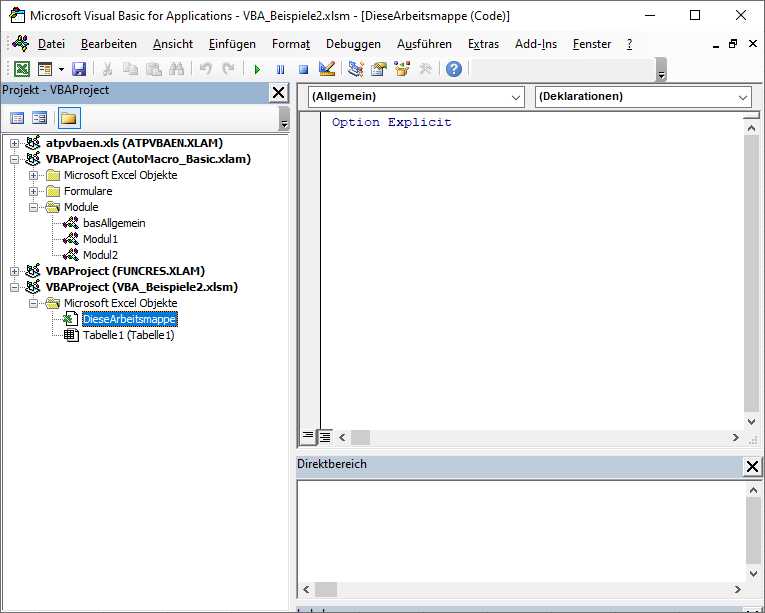The image size is (765, 613).
Task: Switch to Procedure View button
Action: (308, 436)
